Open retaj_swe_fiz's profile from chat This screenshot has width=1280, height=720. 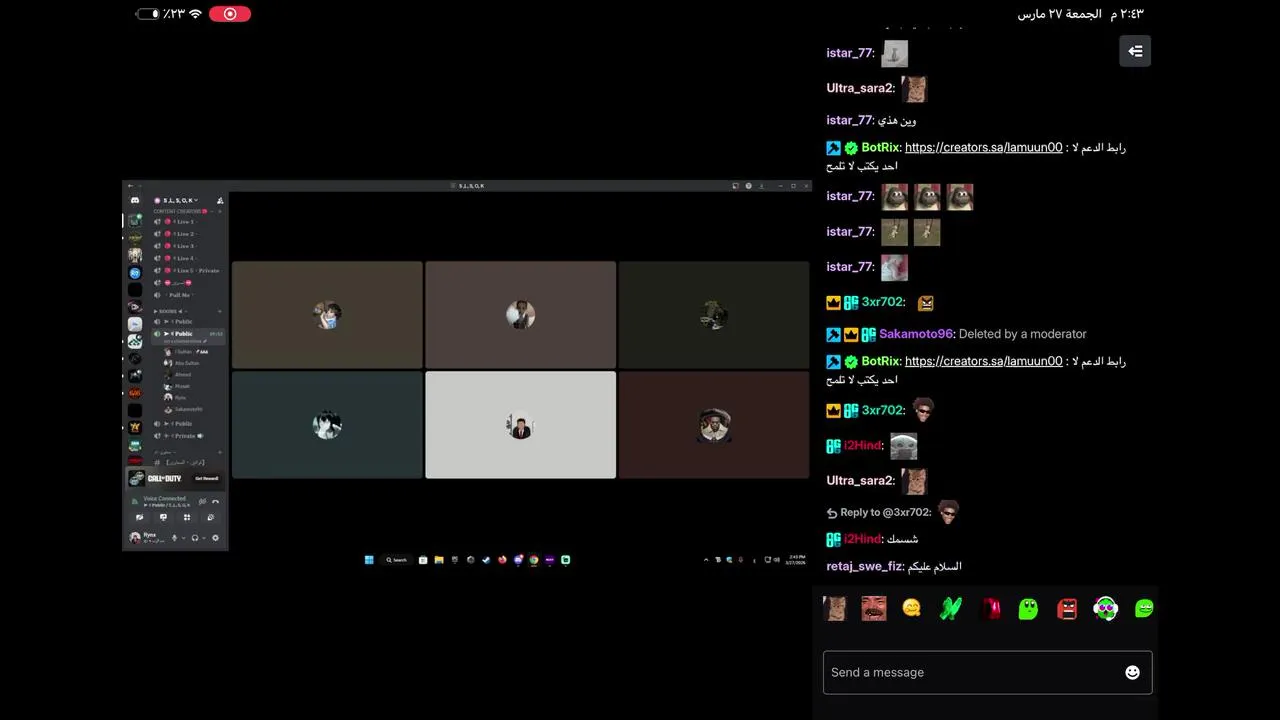pos(864,566)
